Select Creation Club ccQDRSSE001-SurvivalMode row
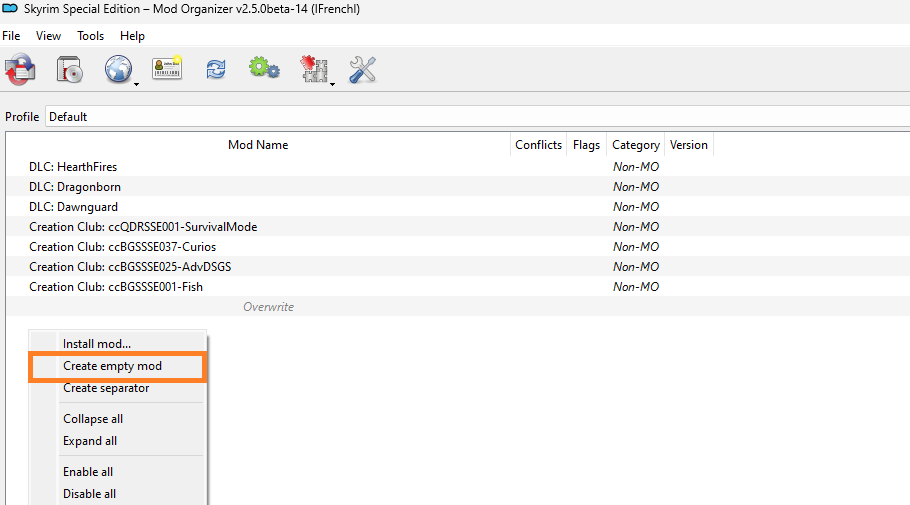 pos(458,227)
